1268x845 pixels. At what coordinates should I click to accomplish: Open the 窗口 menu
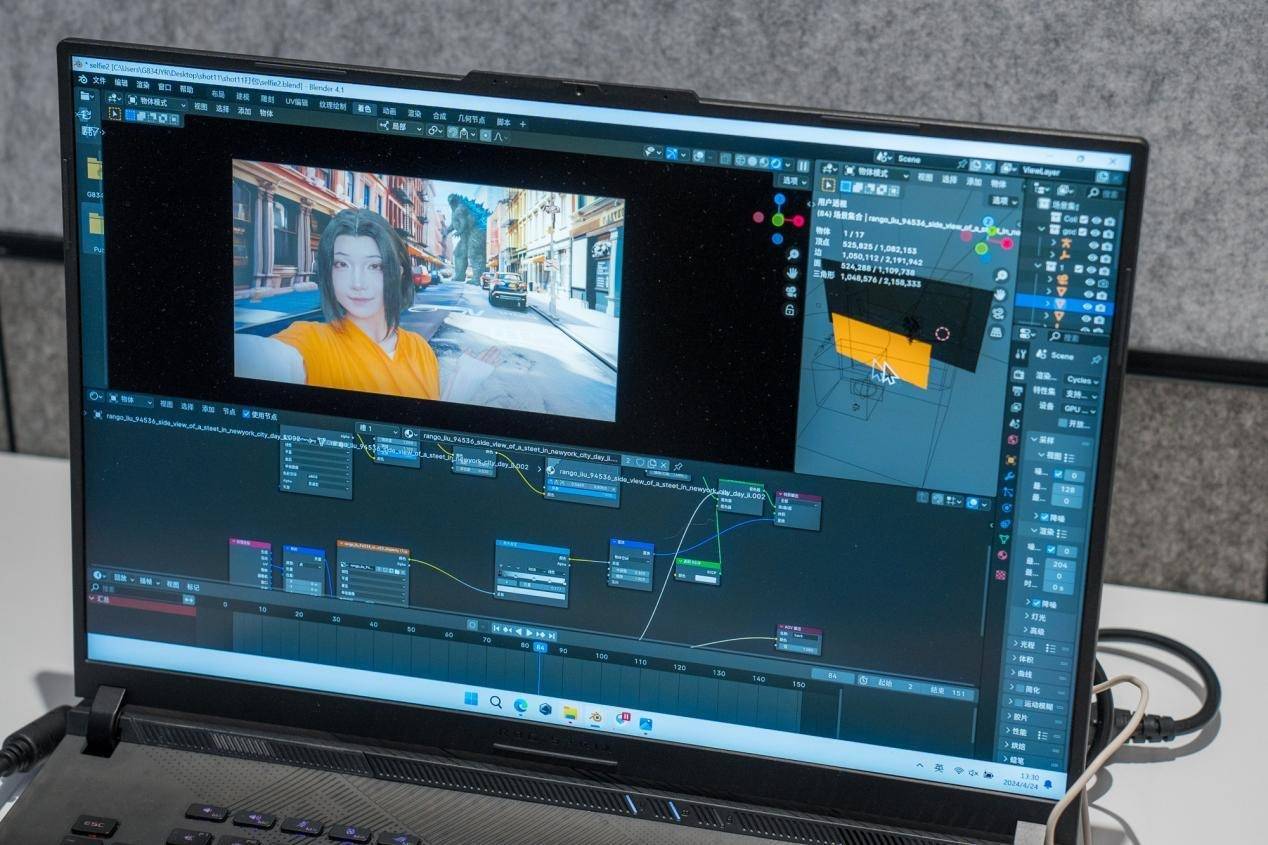click(x=165, y=87)
